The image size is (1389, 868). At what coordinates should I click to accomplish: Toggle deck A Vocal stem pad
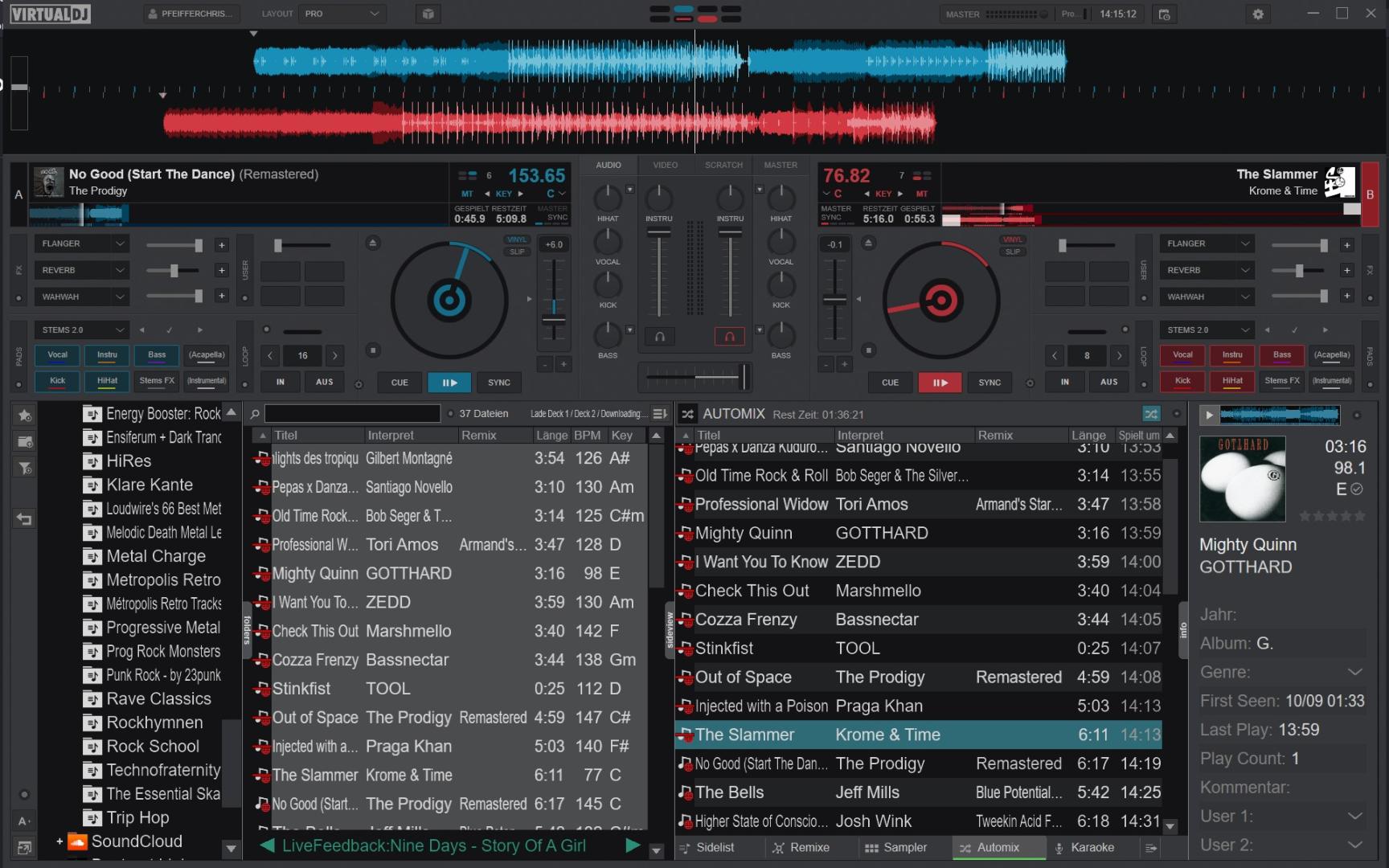[x=57, y=355]
